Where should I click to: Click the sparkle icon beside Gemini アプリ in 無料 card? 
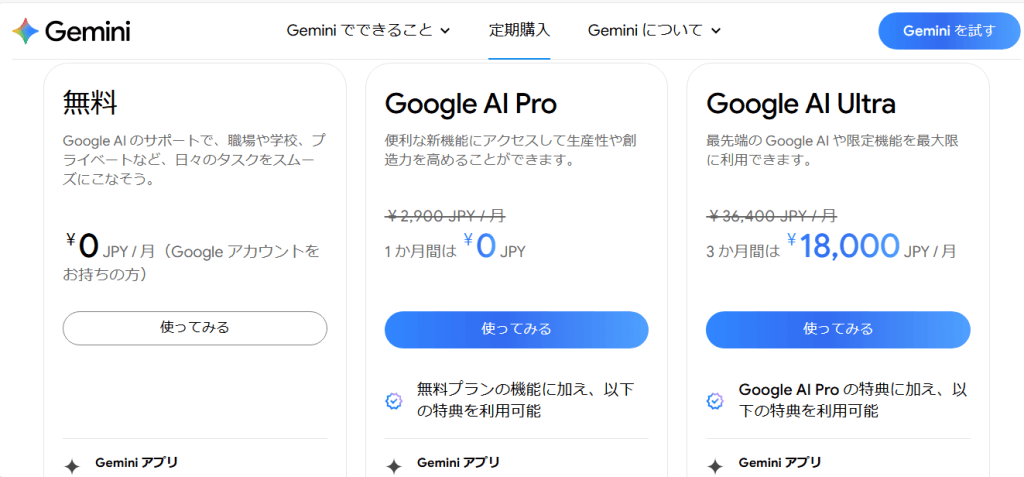[72, 467]
